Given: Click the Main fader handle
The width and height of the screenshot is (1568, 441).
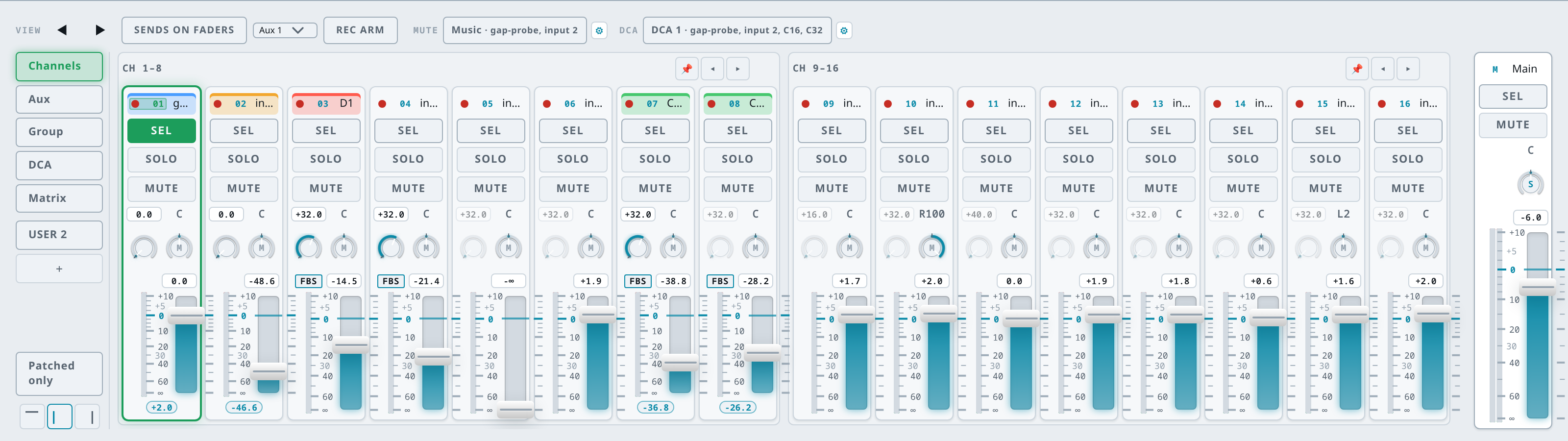Looking at the screenshot, I should [x=1538, y=287].
